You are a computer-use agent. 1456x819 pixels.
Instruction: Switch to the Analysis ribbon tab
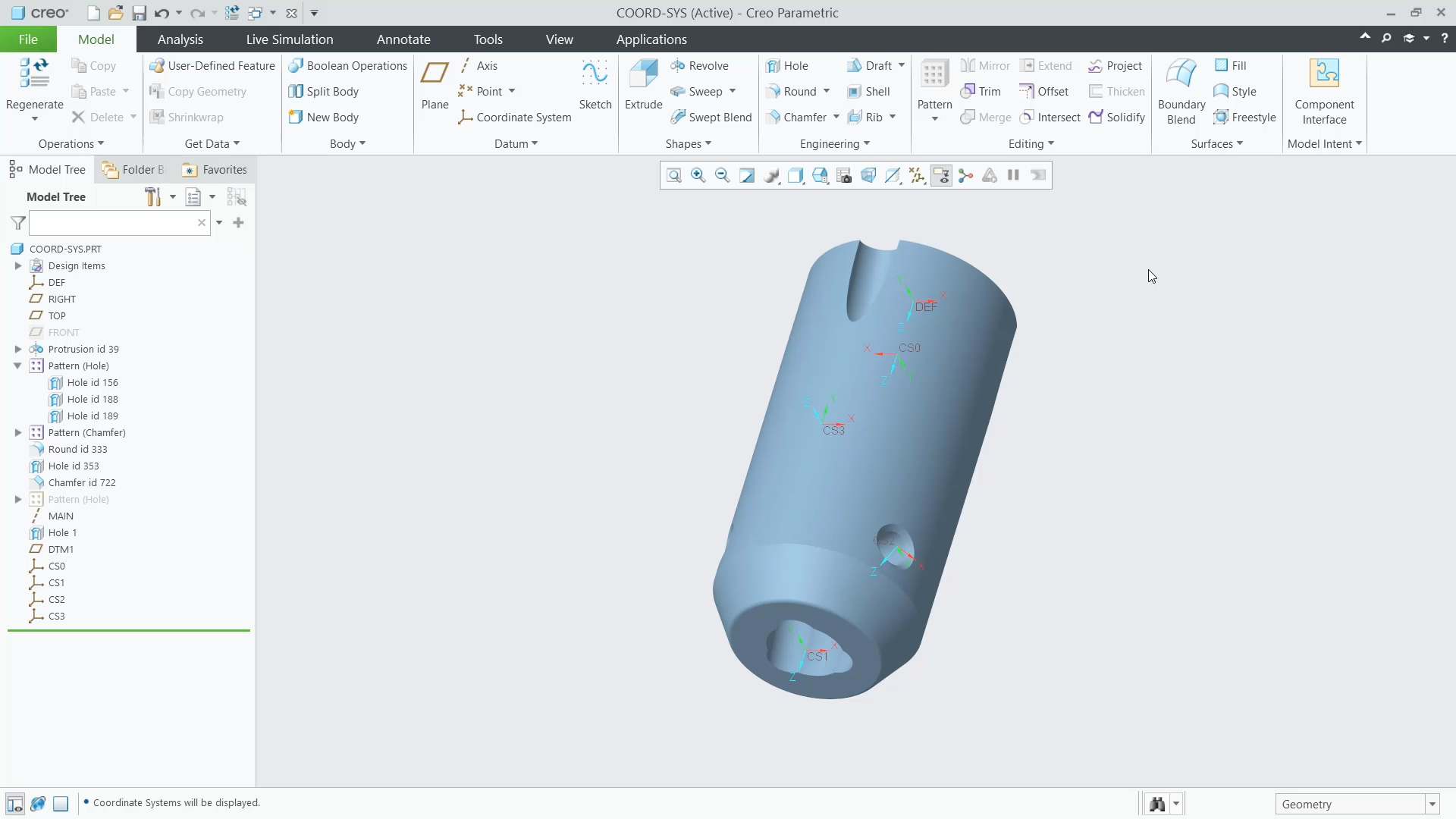[180, 39]
